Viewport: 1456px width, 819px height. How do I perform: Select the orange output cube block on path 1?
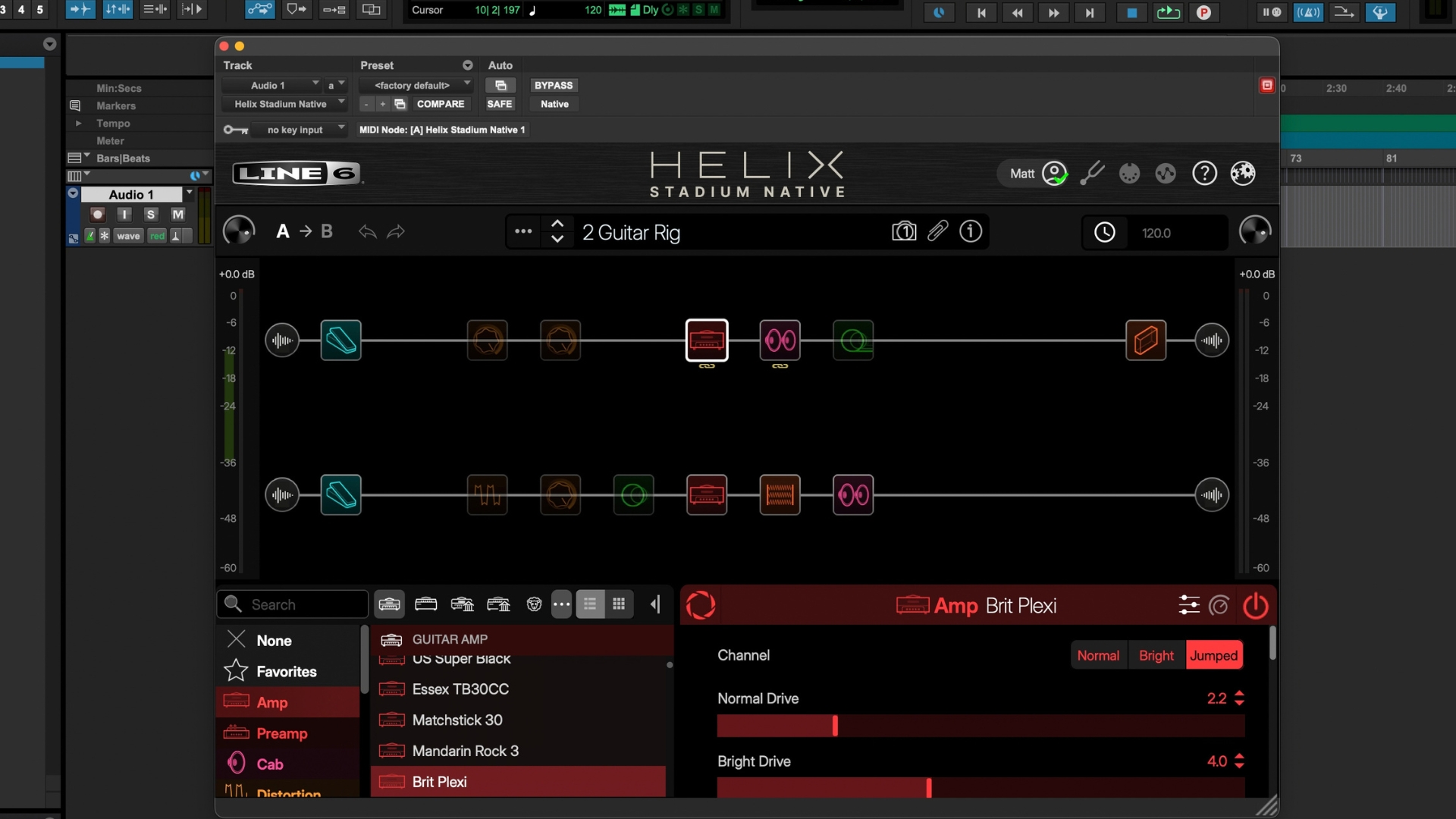coord(1146,340)
